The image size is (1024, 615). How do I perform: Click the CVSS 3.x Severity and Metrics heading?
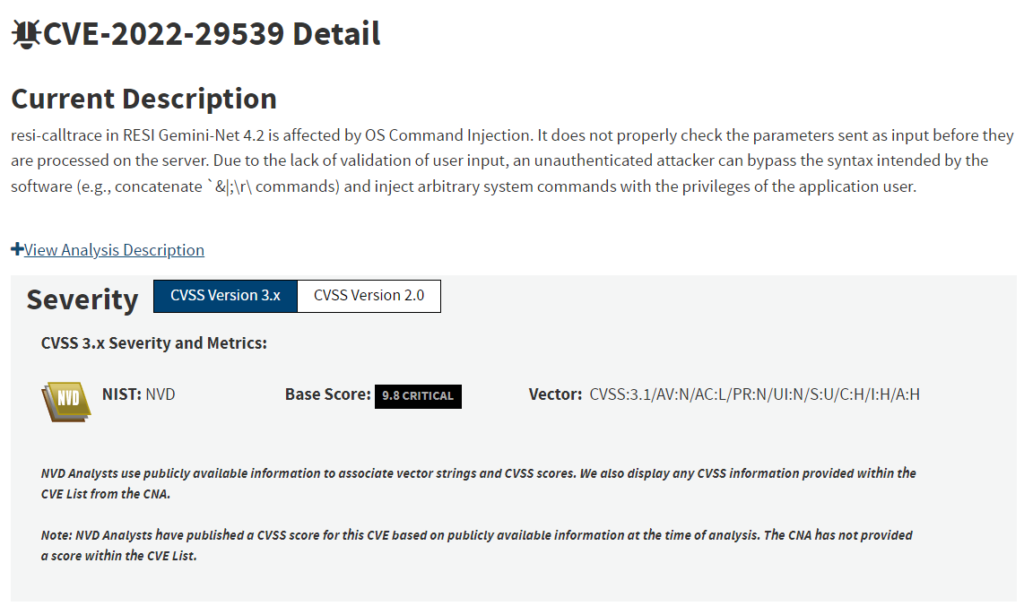click(154, 344)
